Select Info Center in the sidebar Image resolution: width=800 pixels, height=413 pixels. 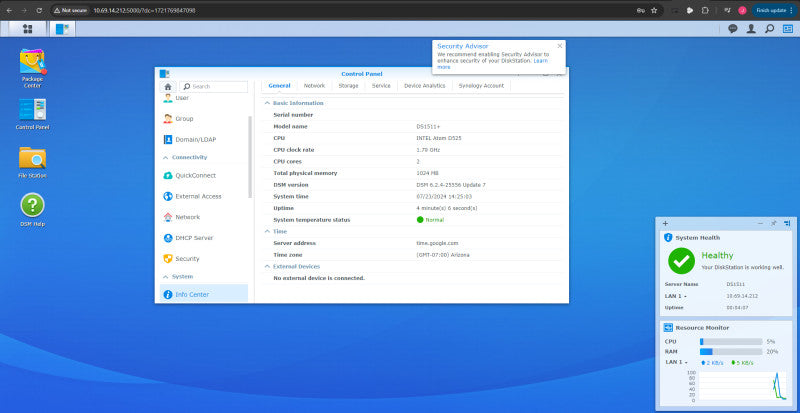click(204, 294)
